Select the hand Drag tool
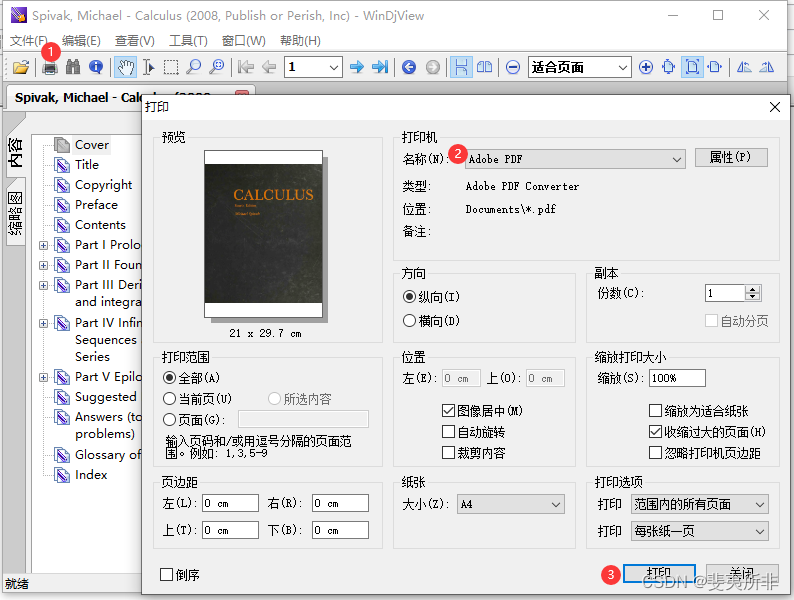The image size is (794, 600). point(125,67)
